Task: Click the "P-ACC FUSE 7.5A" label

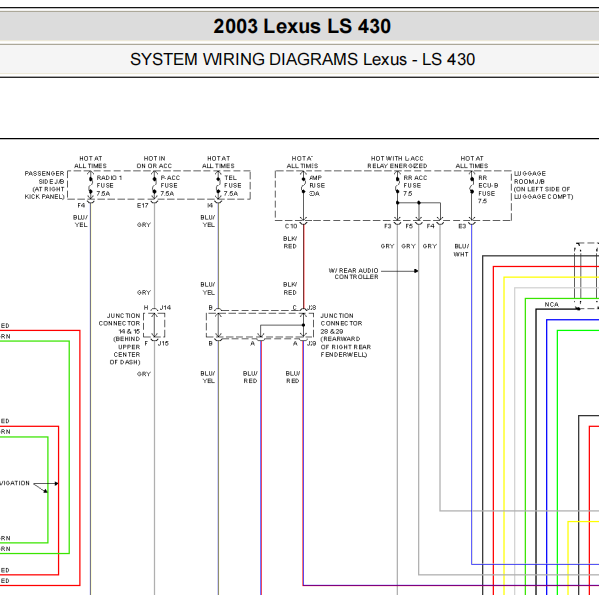Action: (170, 186)
